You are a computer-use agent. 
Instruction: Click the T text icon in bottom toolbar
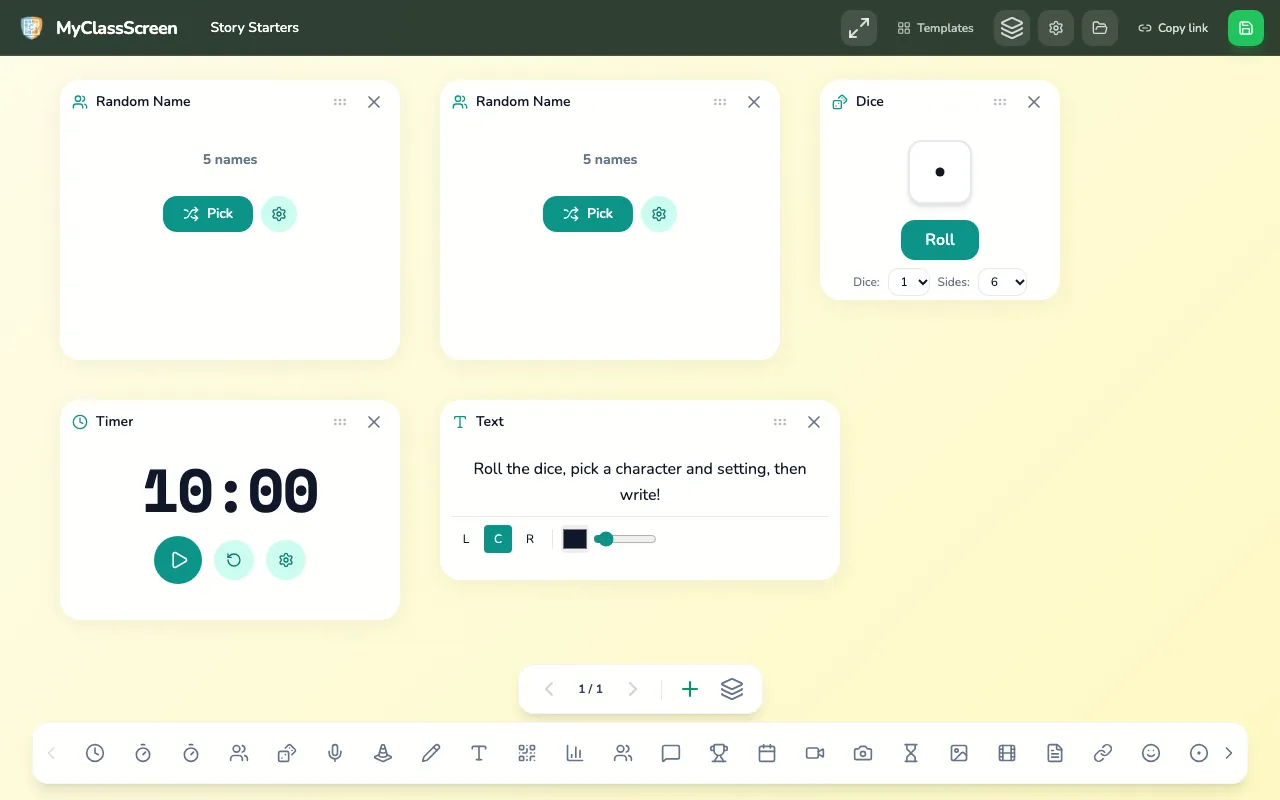479,753
